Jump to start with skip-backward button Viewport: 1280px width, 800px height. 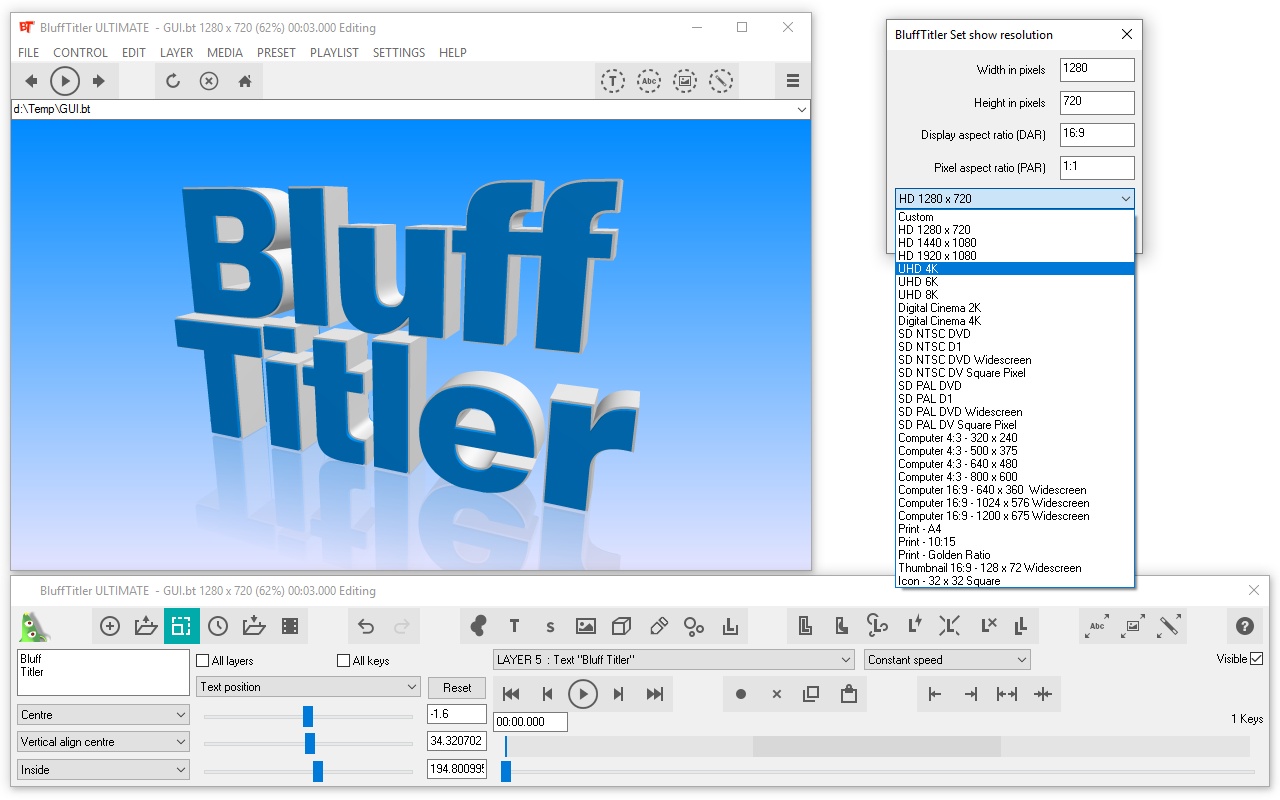pyautogui.click(x=511, y=694)
